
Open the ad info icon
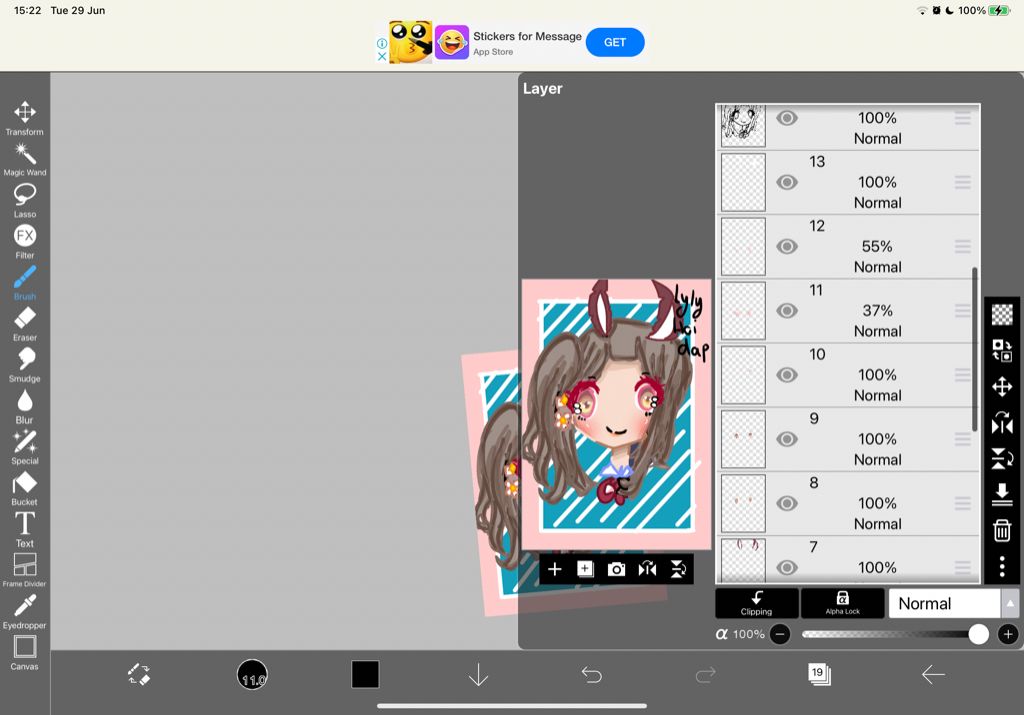coord(382,43)
